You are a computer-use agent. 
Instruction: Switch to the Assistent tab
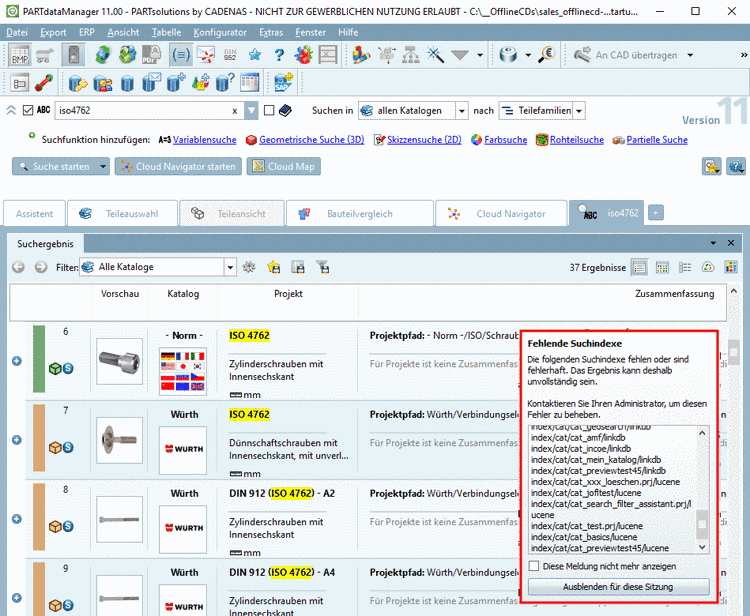click(x=34, y=213)
